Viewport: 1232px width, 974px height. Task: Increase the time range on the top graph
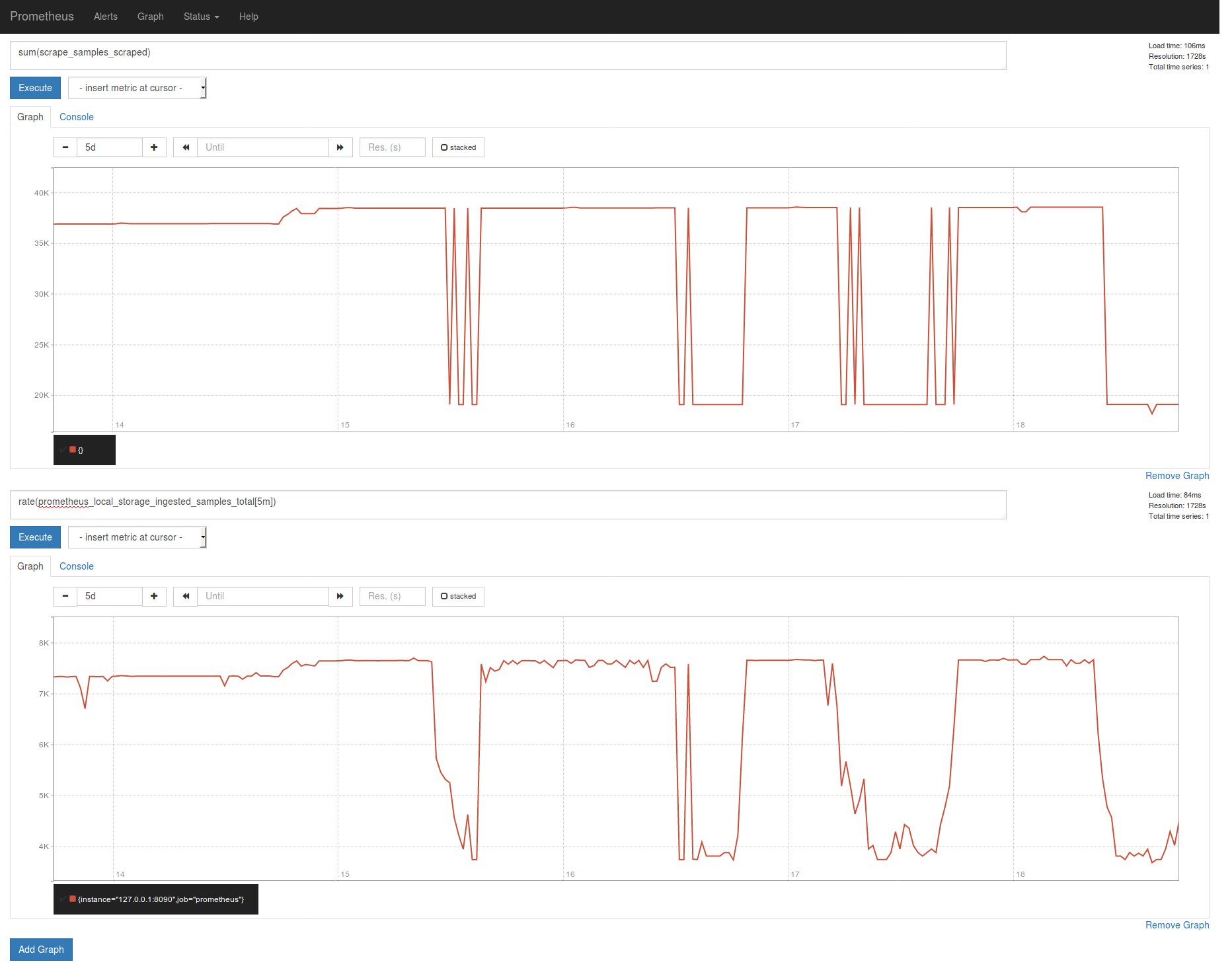click(154, 147)
